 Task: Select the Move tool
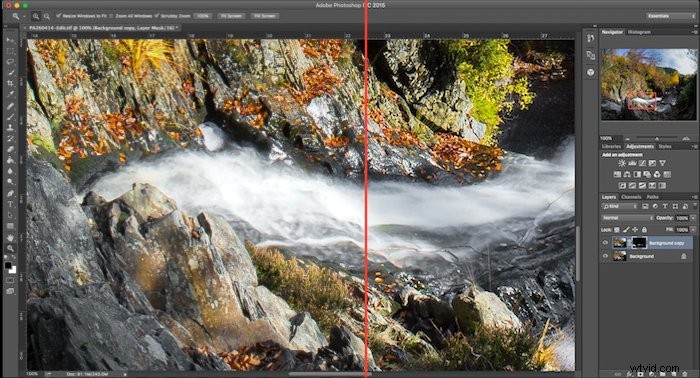click(10, 40)
